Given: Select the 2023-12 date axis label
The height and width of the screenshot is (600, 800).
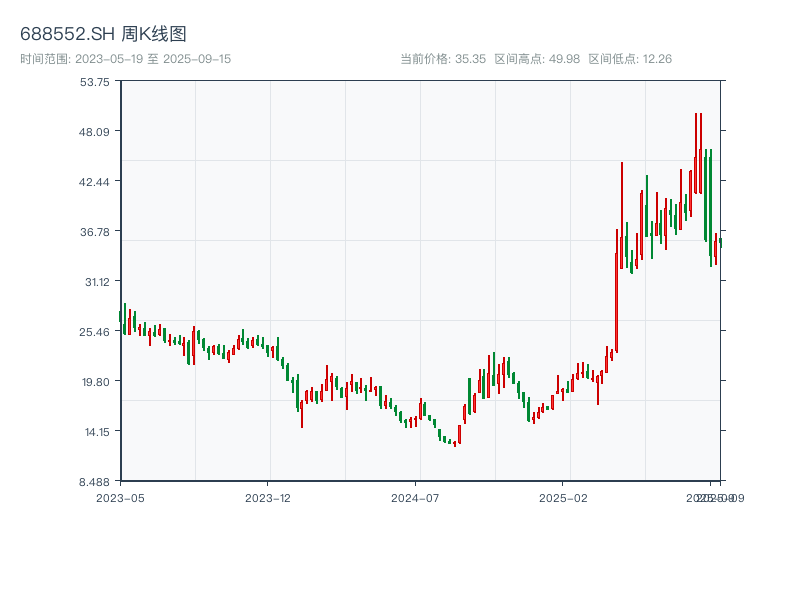Looking at the screenshot, I should point(268,497).
